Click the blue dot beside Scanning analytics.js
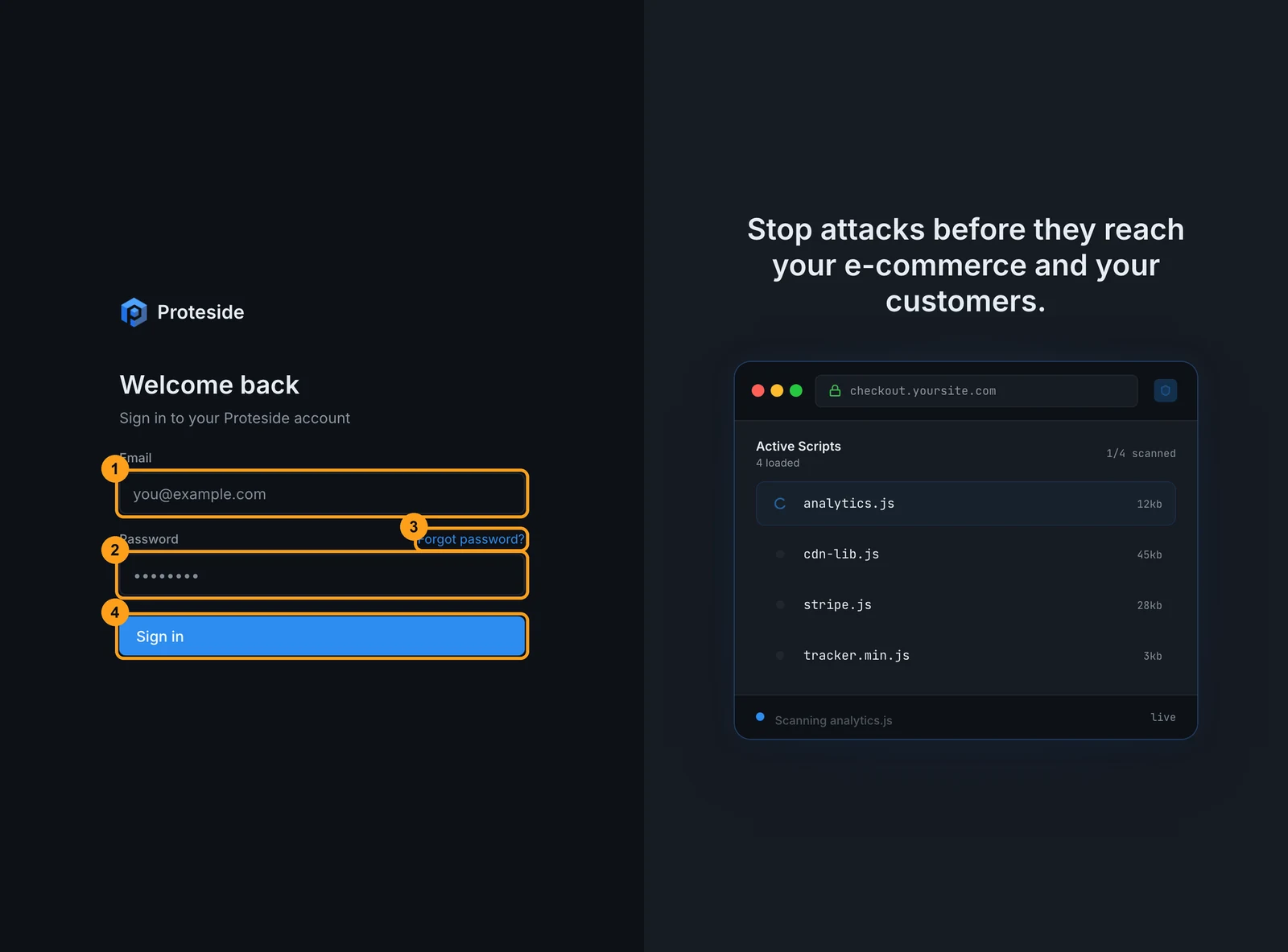 click(x=760, y=716)
